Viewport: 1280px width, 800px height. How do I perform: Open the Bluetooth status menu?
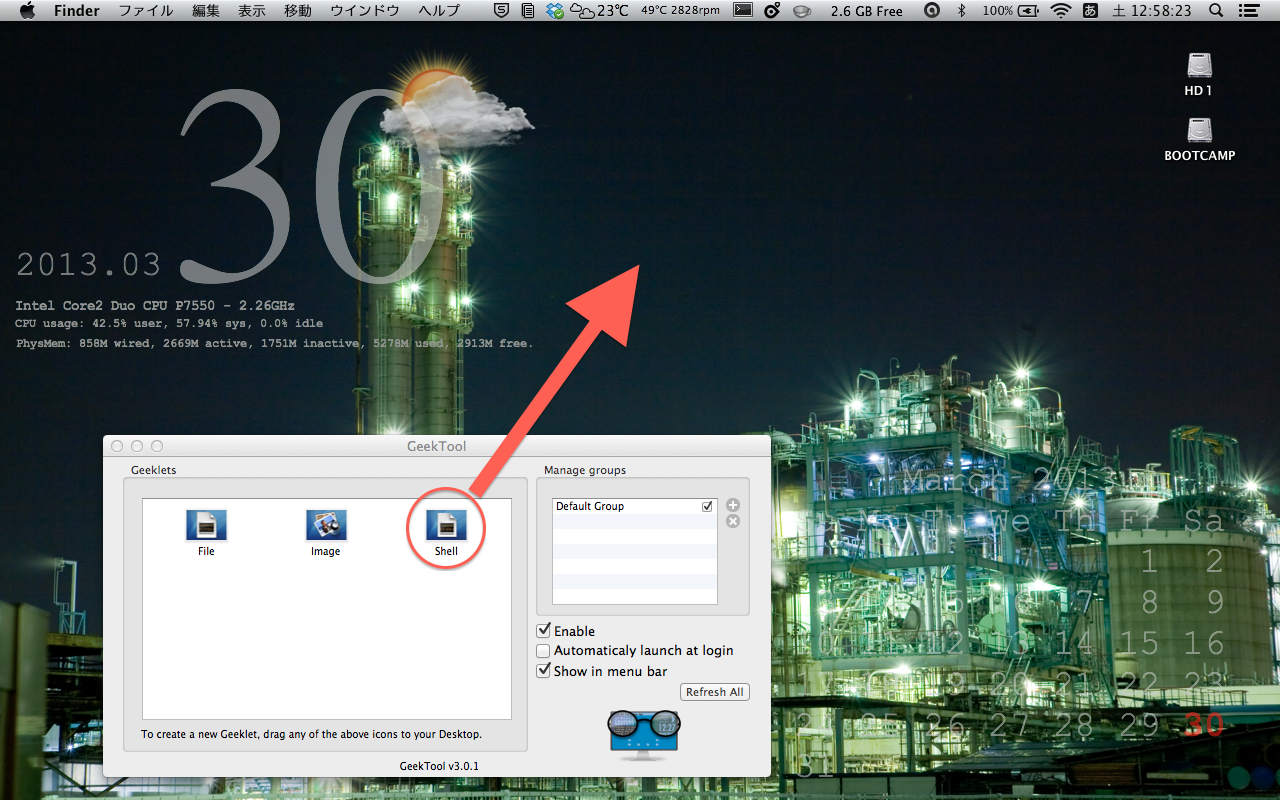[962, 11]
